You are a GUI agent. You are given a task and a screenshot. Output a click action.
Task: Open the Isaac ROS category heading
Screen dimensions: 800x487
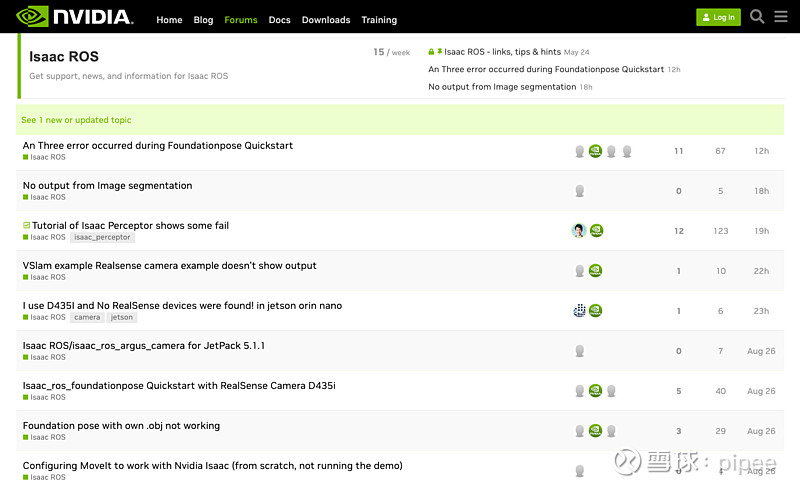pyautogui.click(x=64, y=57)
